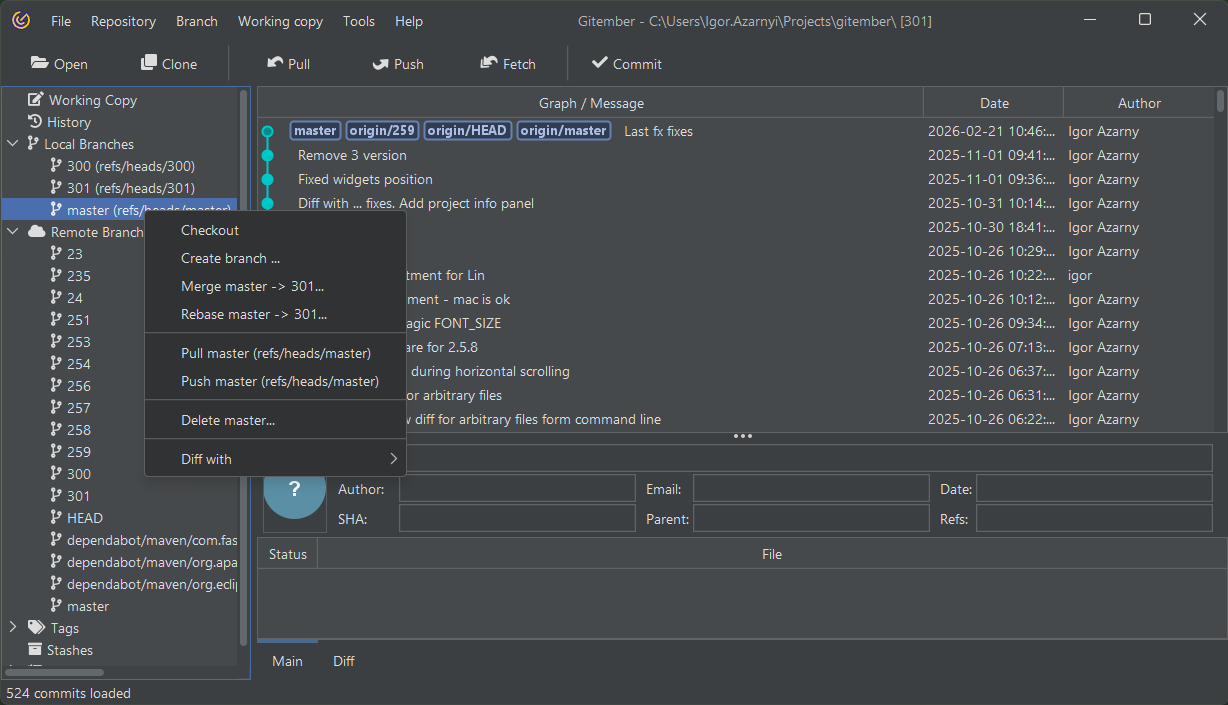This screenshot has width=1228, height=705.
Task: Click the Fetch toolbar icon
Action: pyautogui.click(x=489, y=63)
